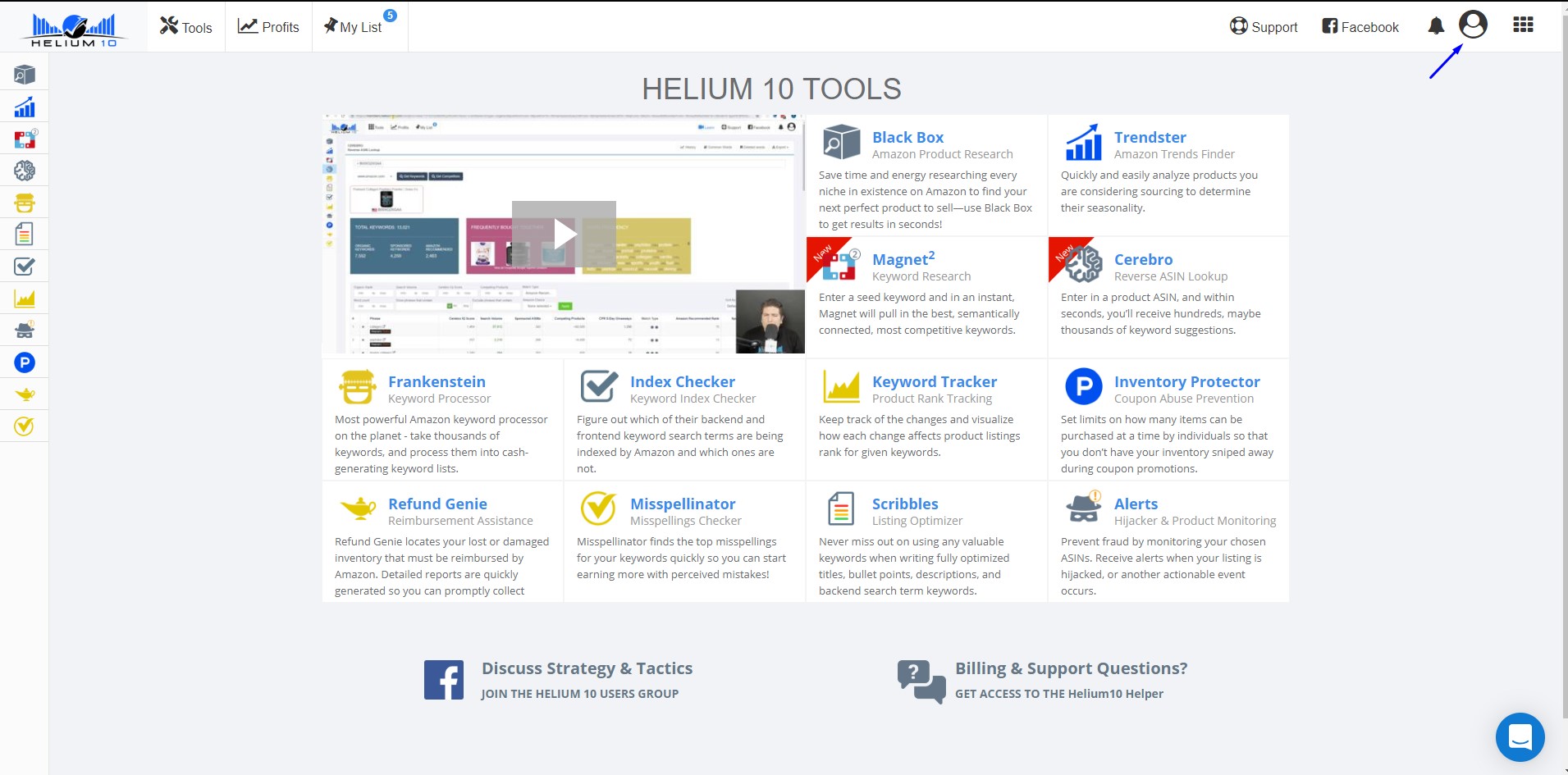
Task: Click the Frankenstein card icon
Action: click(x=358, y=387)
